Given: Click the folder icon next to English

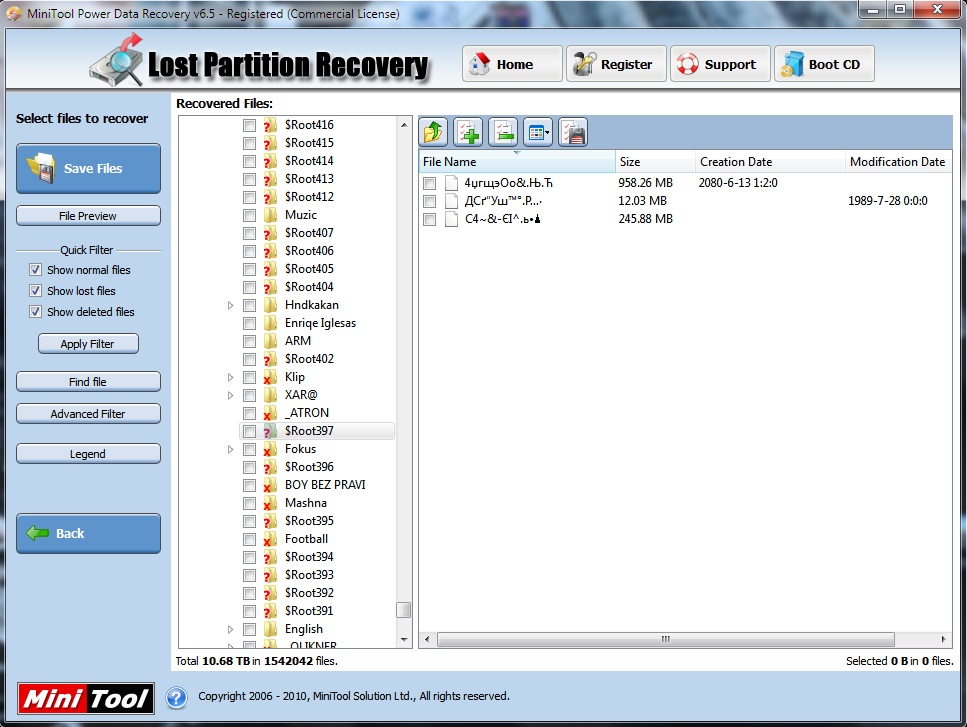Looking at the screenshot, I should point(270,630).
